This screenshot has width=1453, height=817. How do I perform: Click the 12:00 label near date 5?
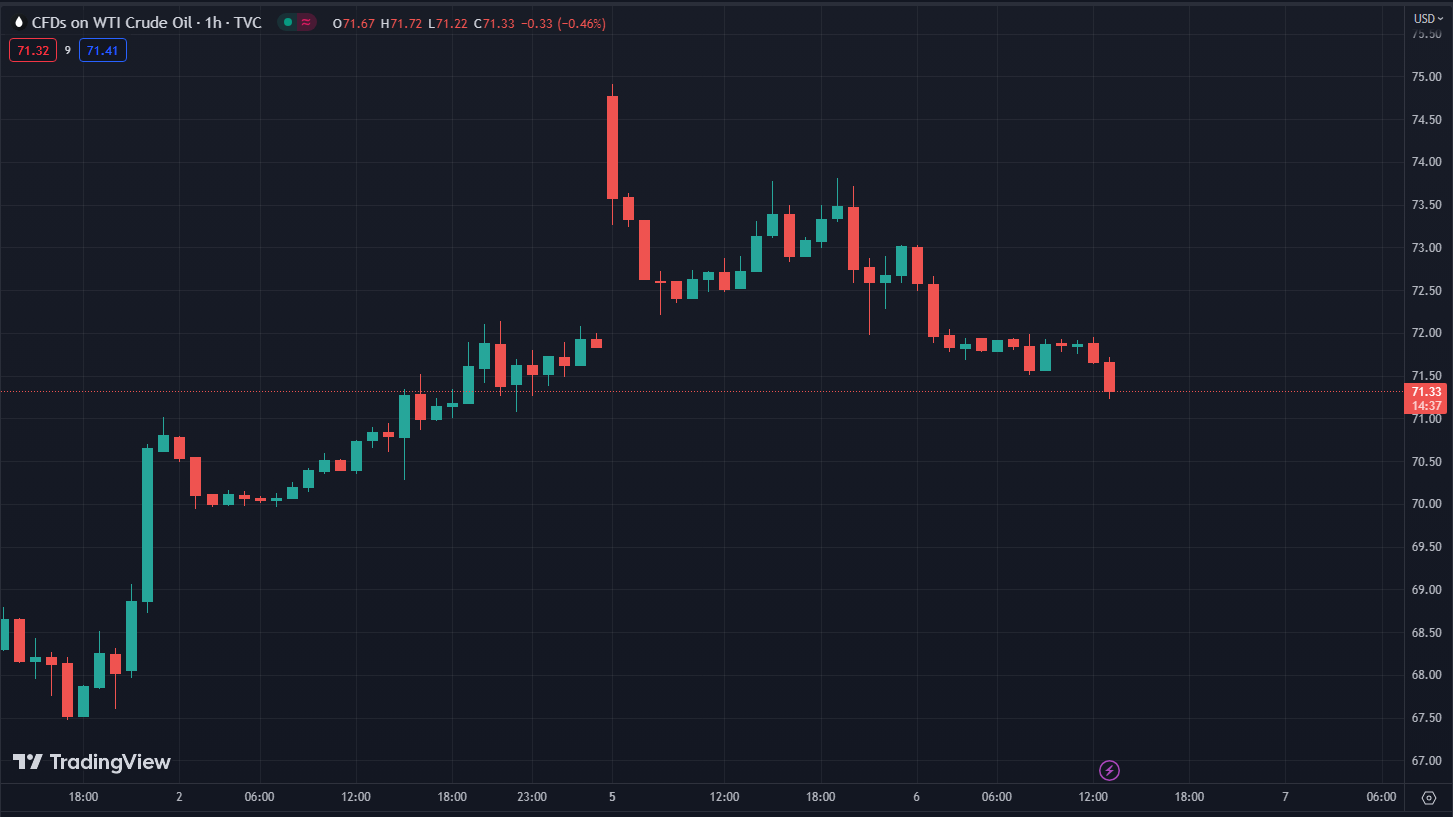pyautogui.click(x=724, y=797)
